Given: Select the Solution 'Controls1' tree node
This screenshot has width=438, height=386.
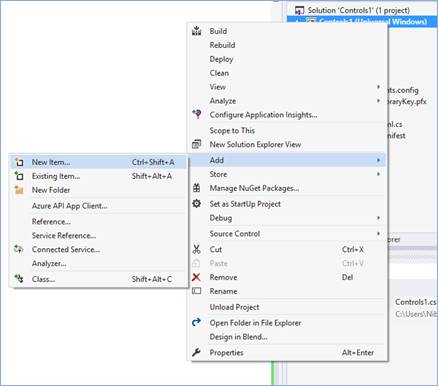Looking at the screenshot, I should click(359, 10).
